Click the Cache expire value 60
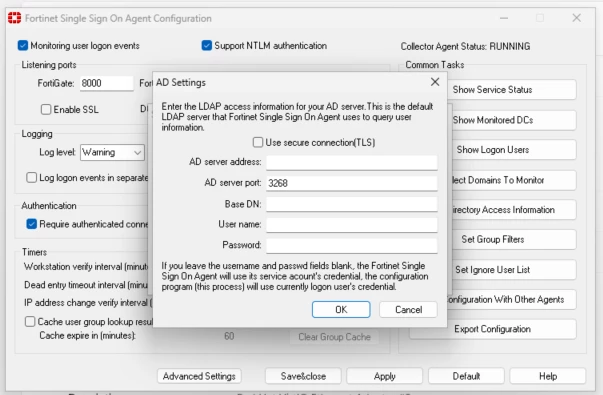 [x=229, y=336]
